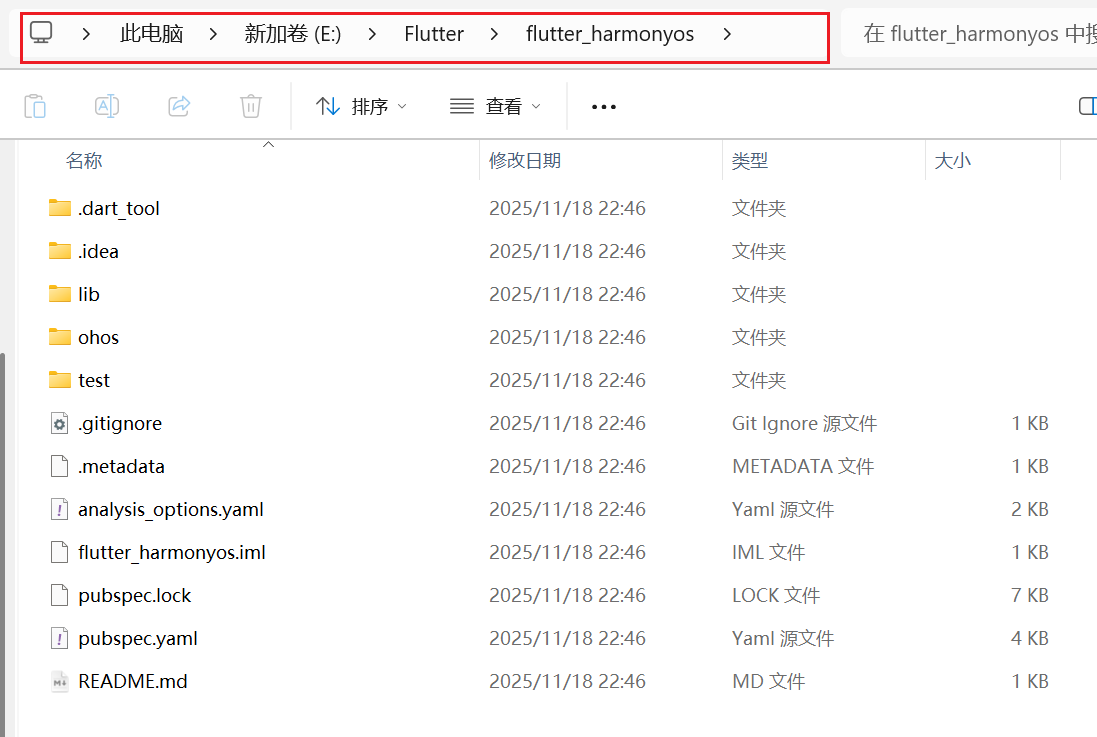Click the .gitignore gear file icon
Viewport: 1097px width, 737px height.
[60, 423]
